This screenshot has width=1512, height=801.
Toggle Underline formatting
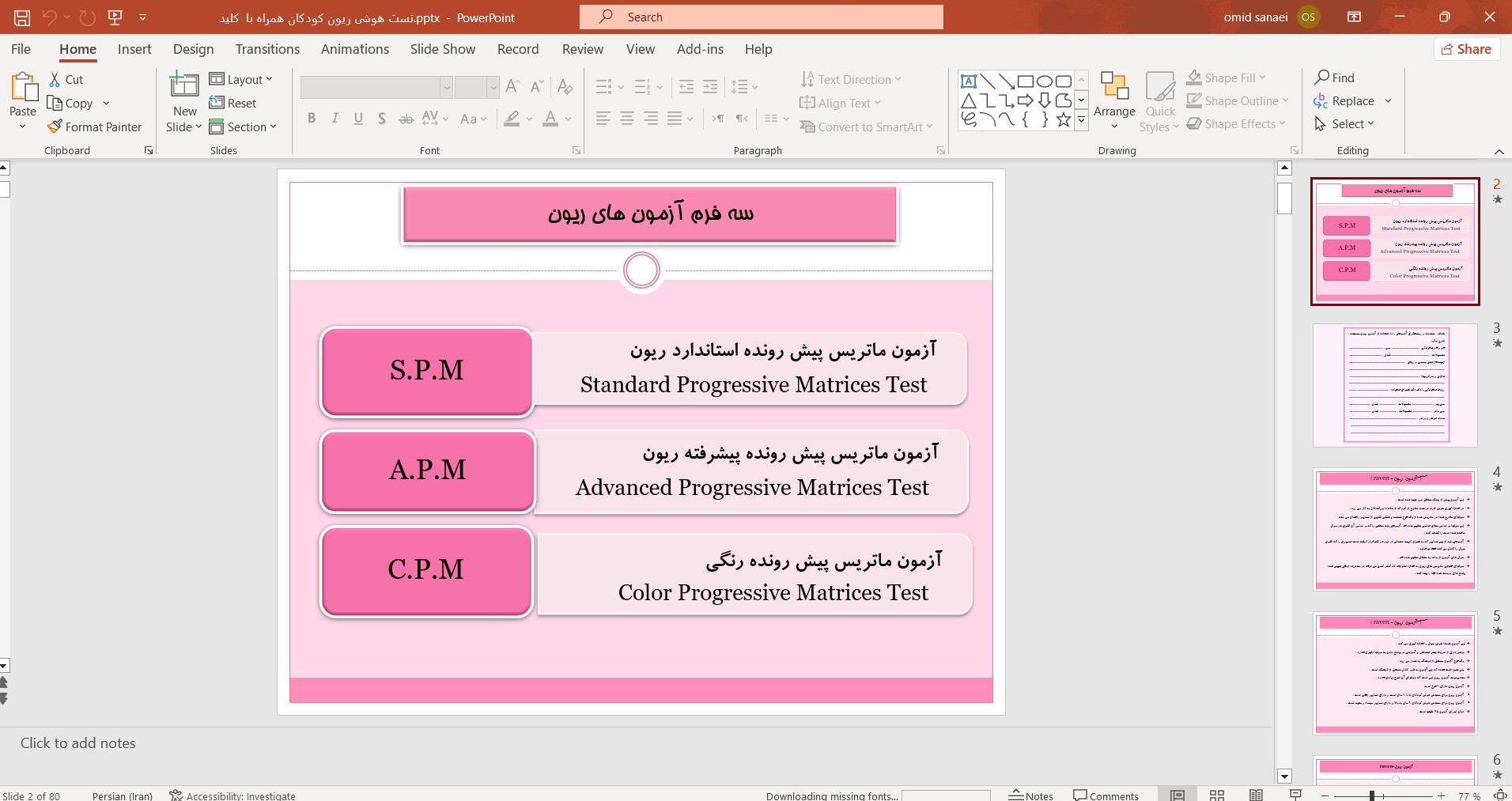click(358, 119)
